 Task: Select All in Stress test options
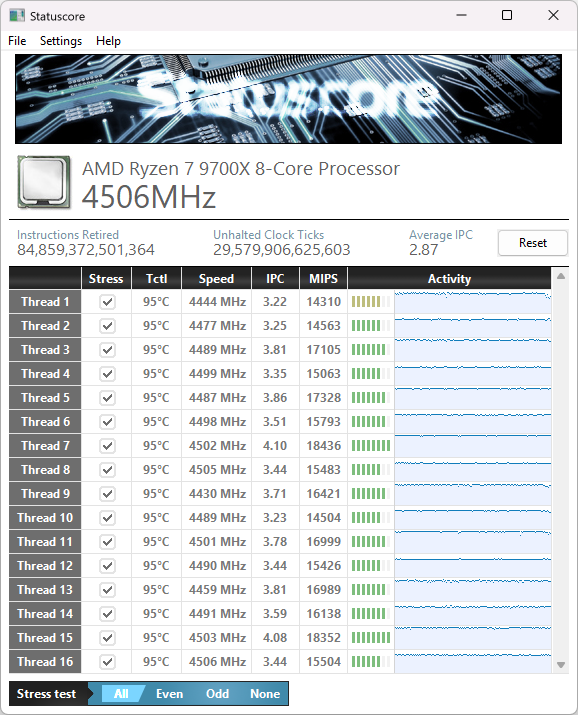pos(121,694)
